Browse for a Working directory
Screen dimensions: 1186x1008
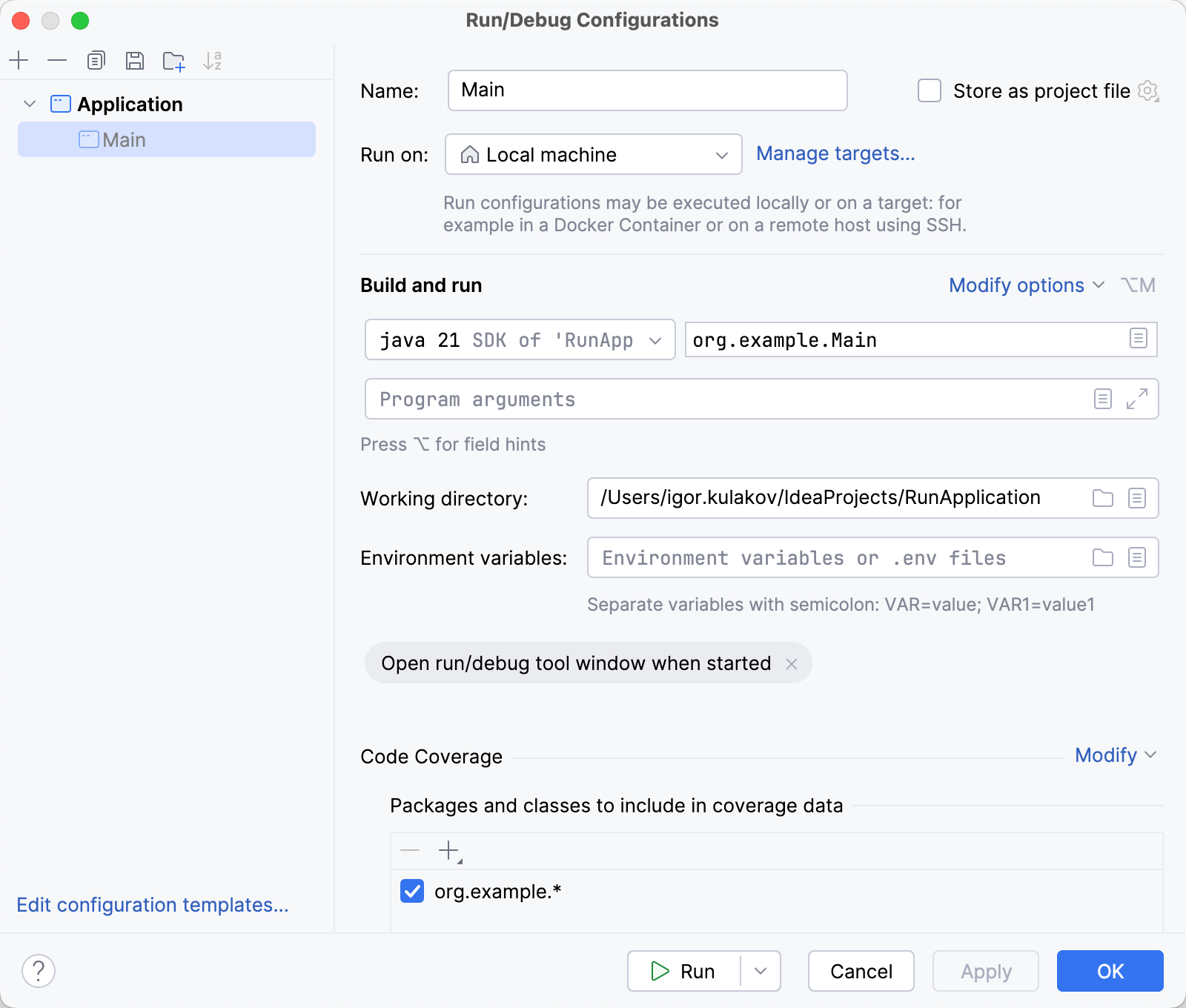[1102, 498]
